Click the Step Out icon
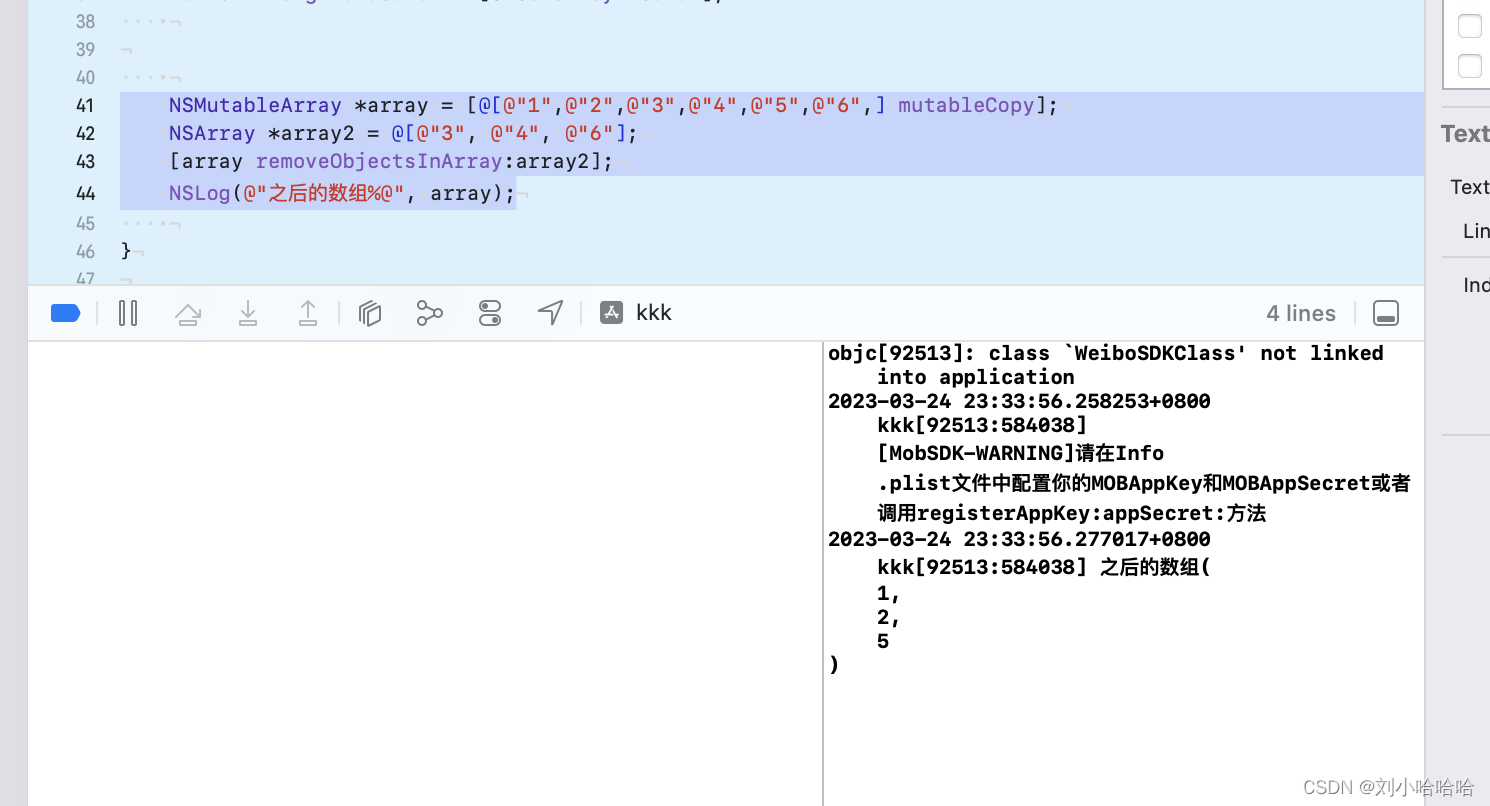Screen dimensions: 1490x806 point(308,313)
